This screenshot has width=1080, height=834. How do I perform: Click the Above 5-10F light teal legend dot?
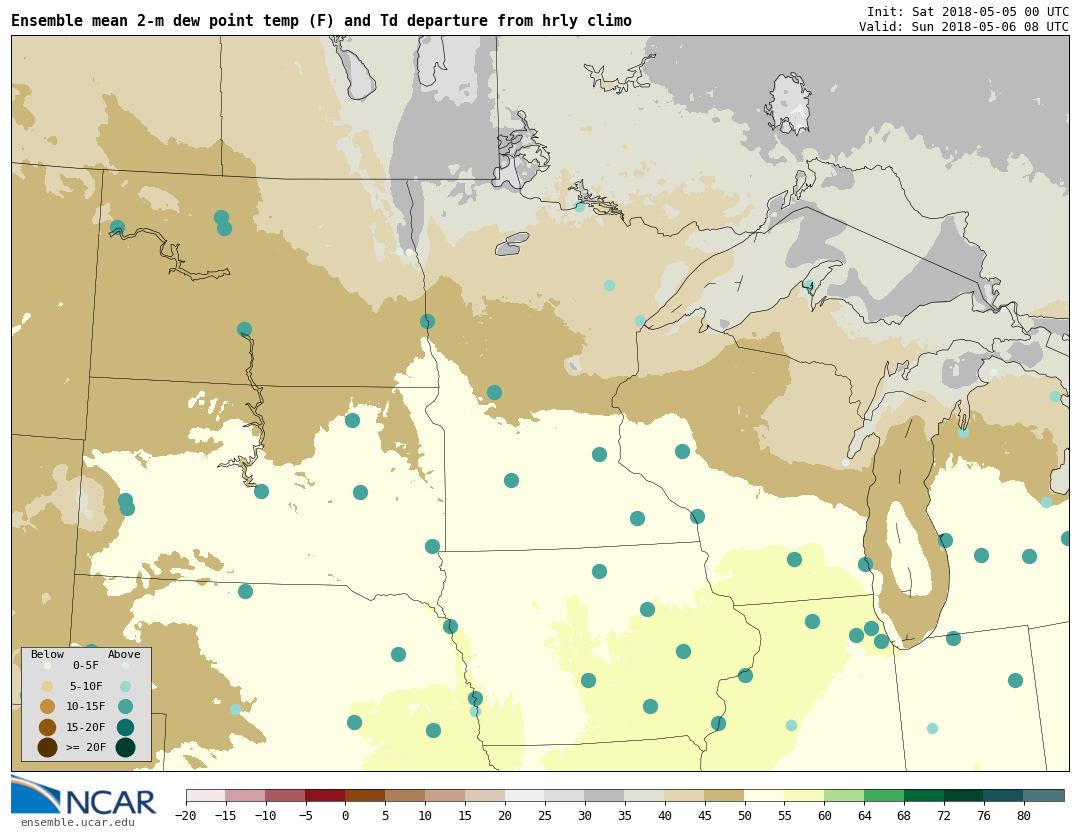click(125, 686)
